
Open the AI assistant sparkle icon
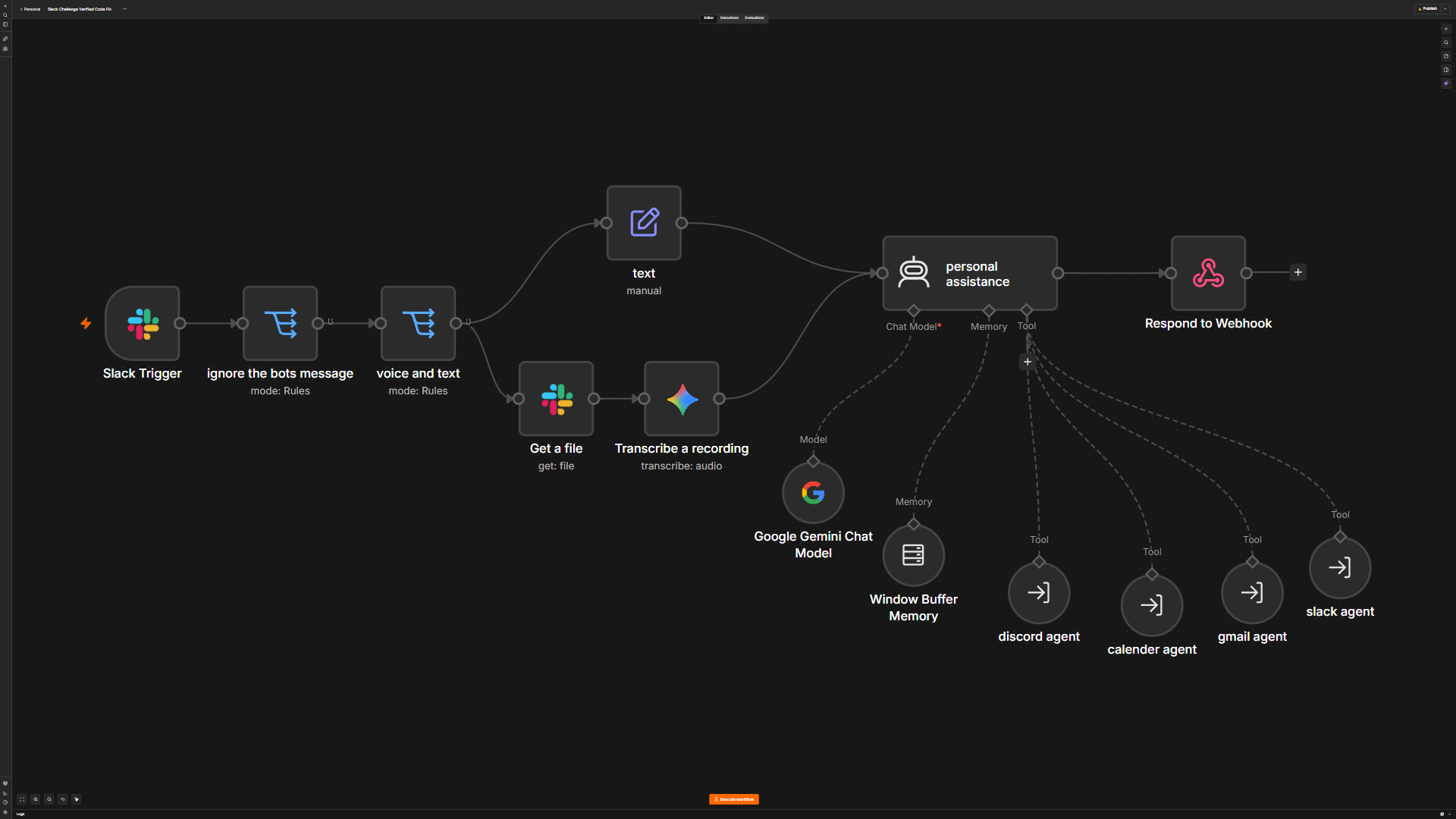tap(1446, 83)
